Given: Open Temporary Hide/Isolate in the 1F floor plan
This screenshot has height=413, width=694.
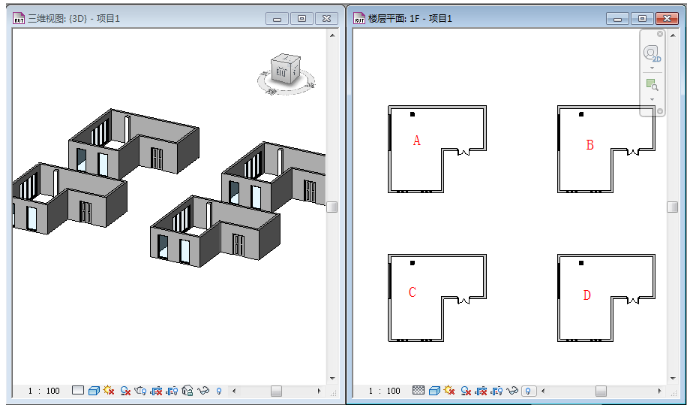Looking at the screenshot, I should pyautogui.click(x=513, y=390).
